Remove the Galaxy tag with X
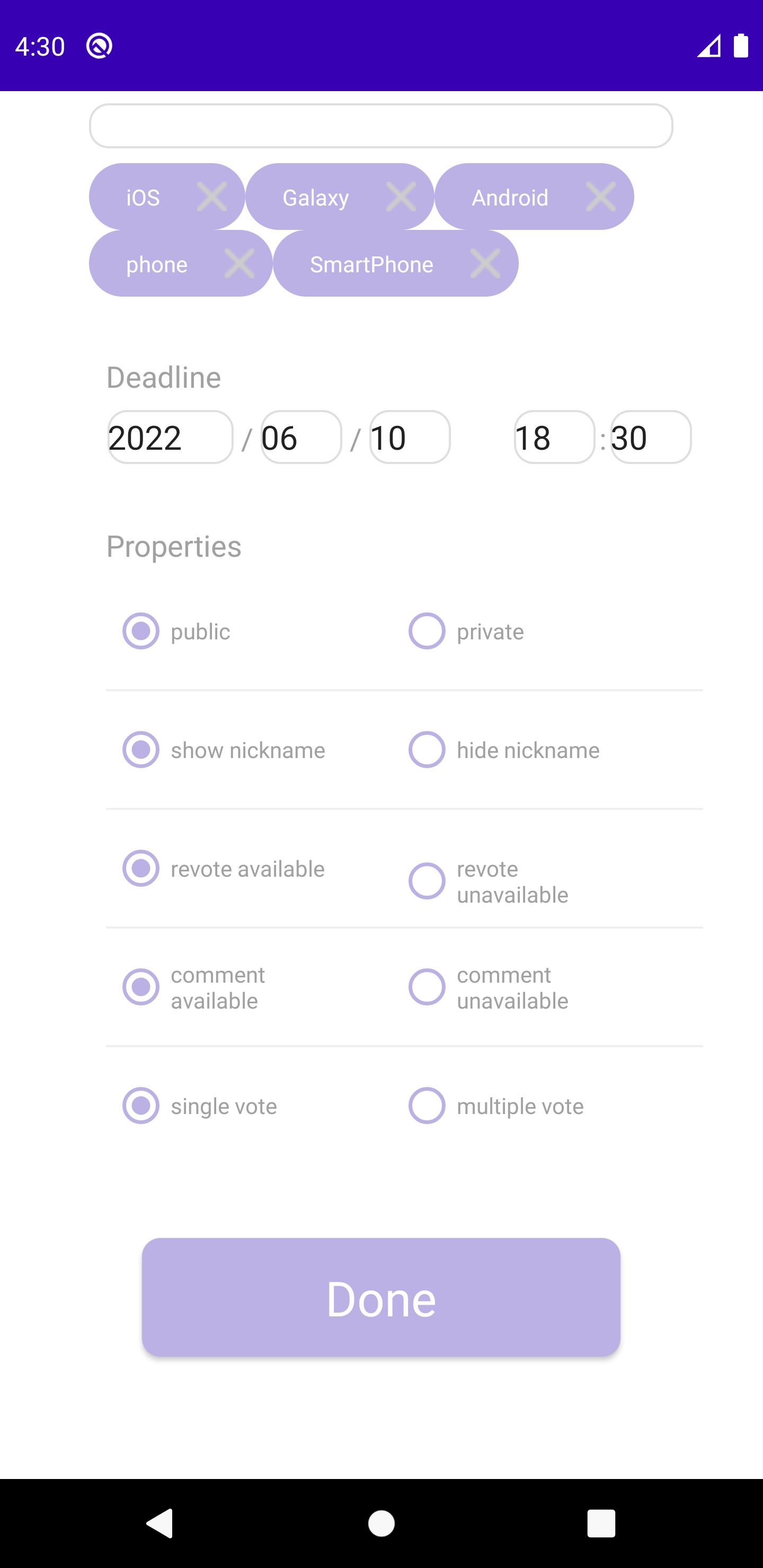The height and width of the screenshot is (1568, 763). [x=401, y=197]
